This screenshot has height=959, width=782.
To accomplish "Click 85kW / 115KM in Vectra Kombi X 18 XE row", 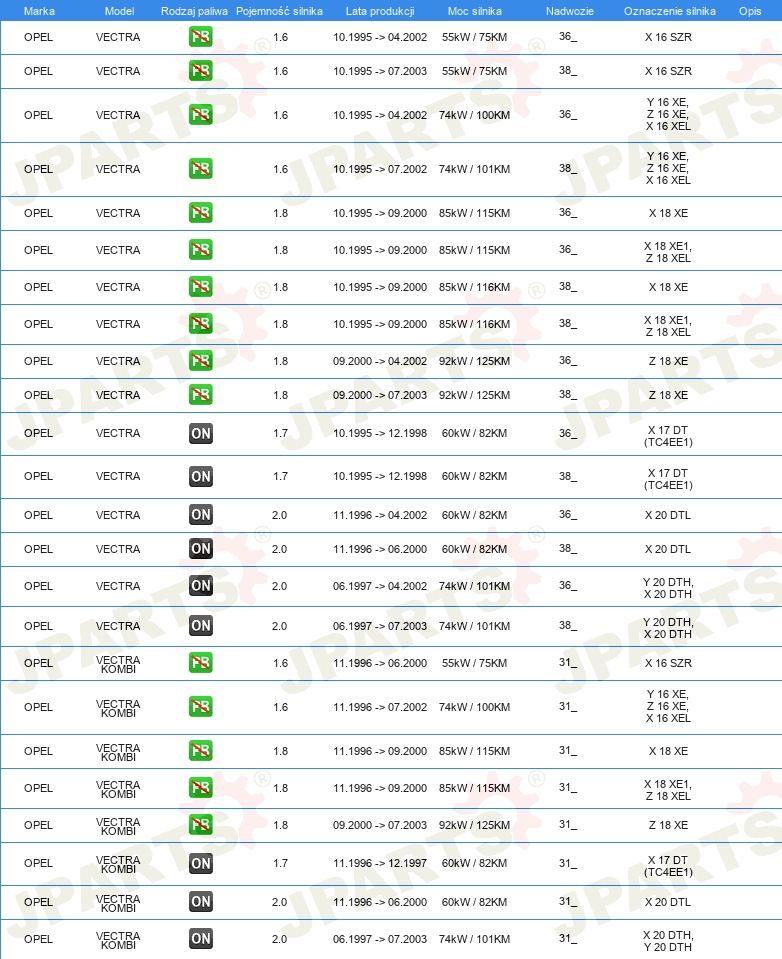I will 474,751.
